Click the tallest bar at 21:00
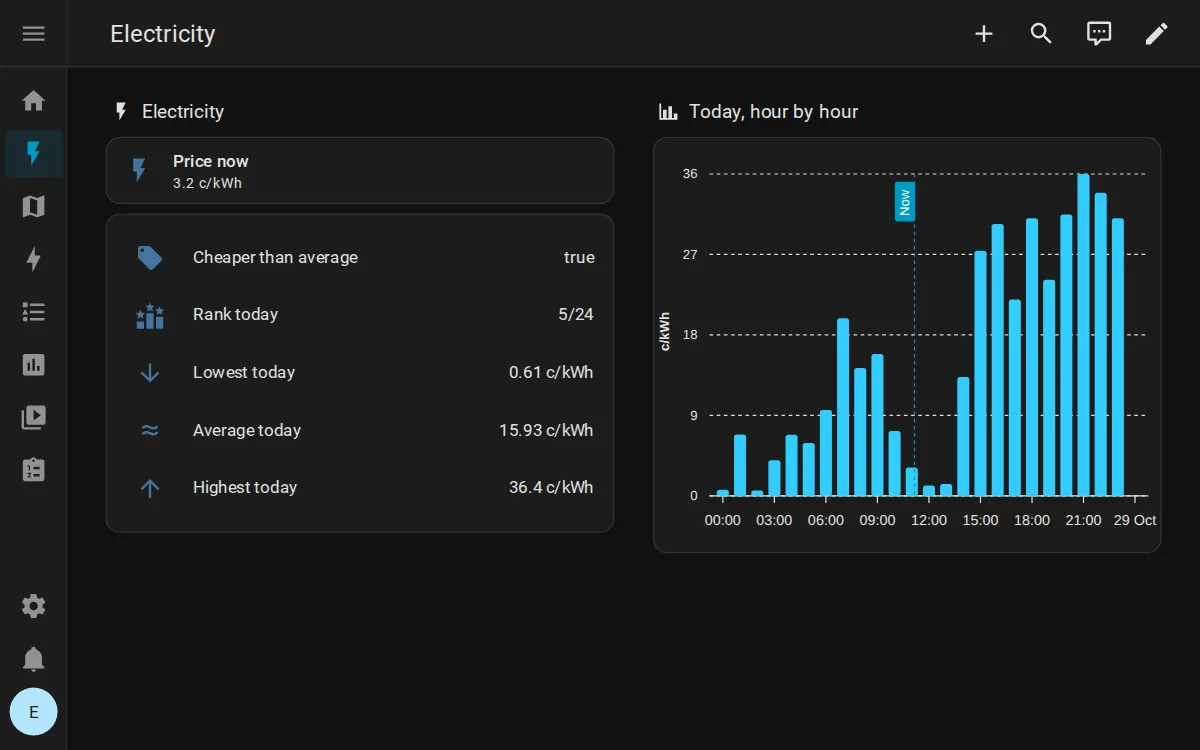Screen dimensions: 1200x750 pos(1083,335)
